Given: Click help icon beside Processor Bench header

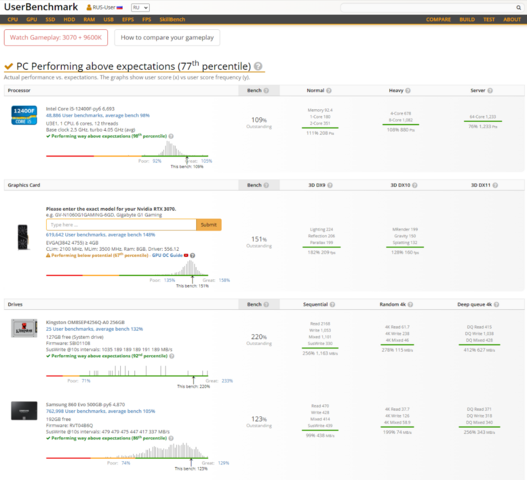Looking at the screenshot, I should pos(266,90).
